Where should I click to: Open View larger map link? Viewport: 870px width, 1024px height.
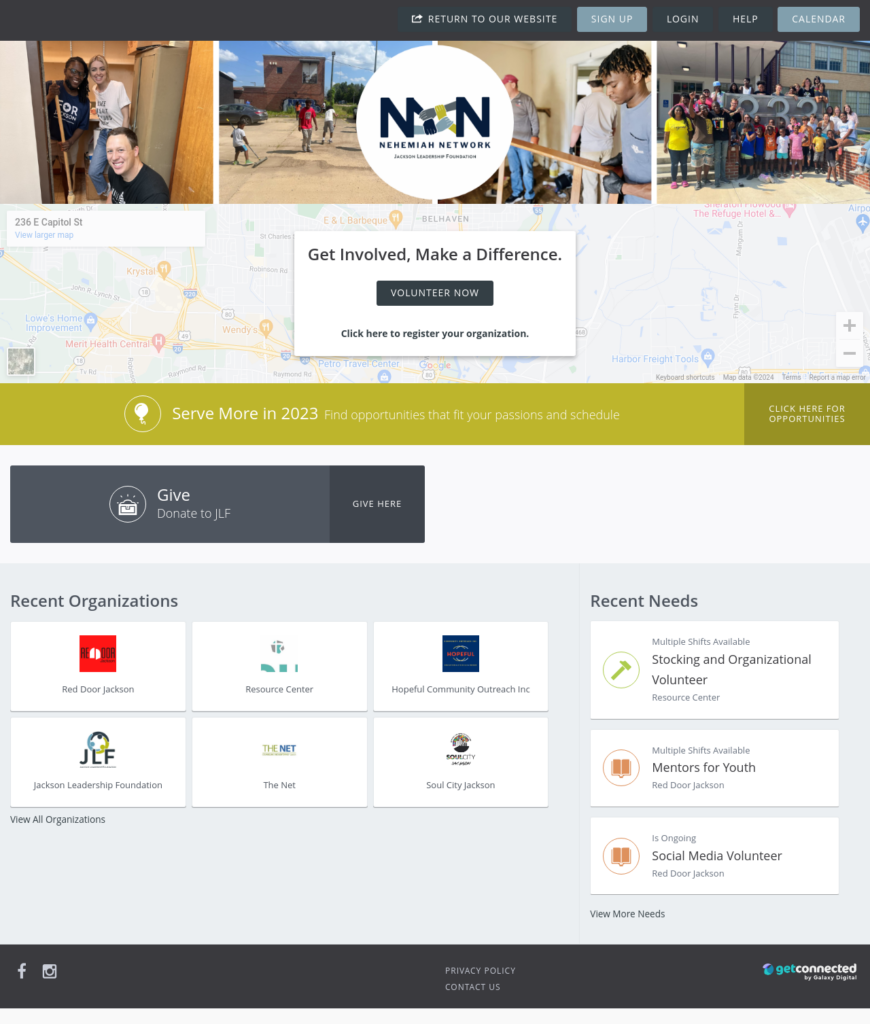point(44,235)
